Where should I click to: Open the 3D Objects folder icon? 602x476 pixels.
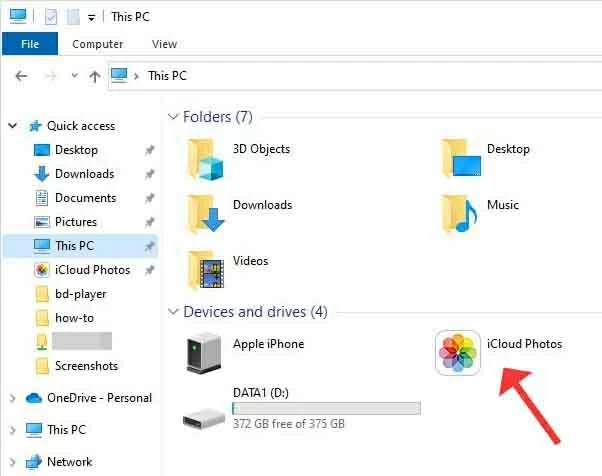pos(207,157)
